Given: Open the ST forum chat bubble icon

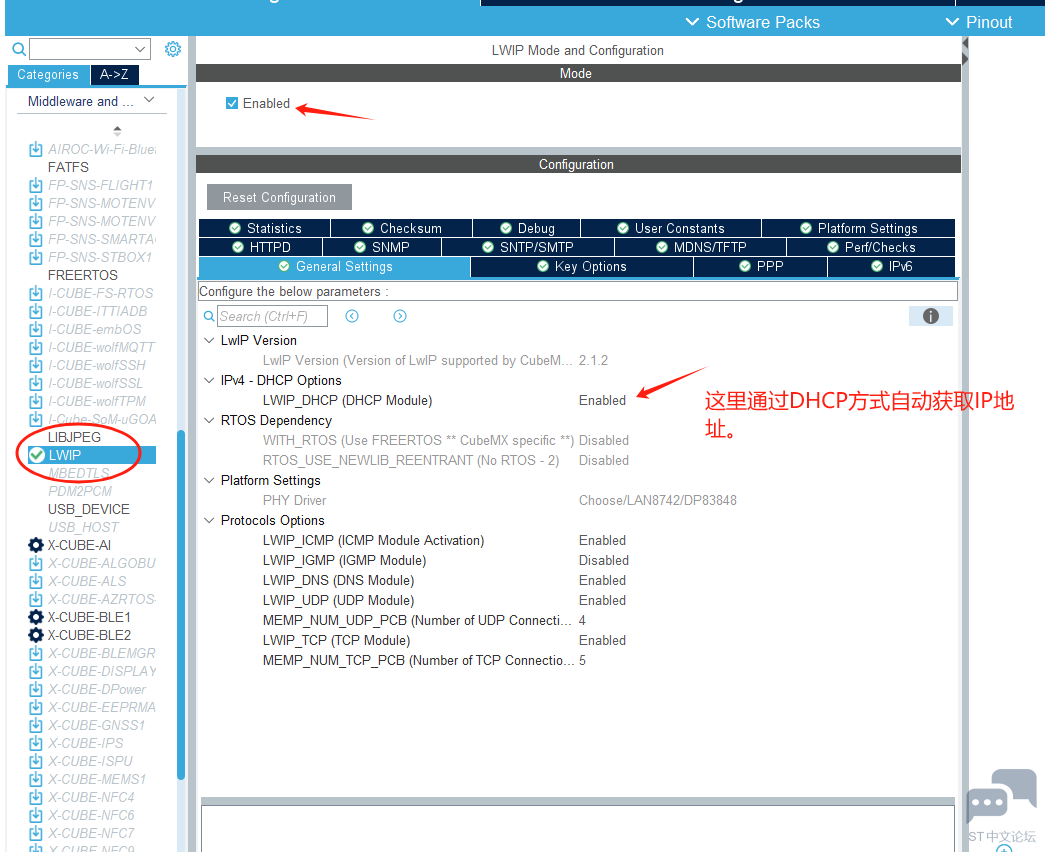Looking at the screenshot, I should [1002, 797].
